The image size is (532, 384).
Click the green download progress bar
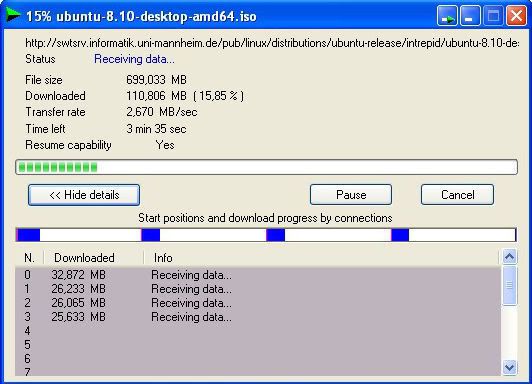click(266, 167)
